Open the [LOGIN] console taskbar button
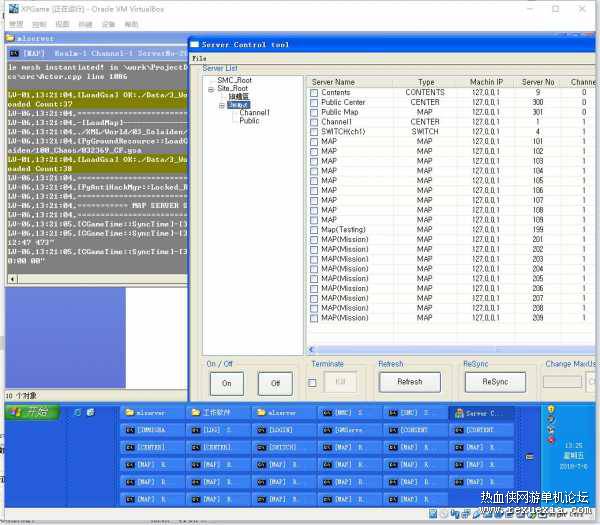600x525 pixels. 284,430
